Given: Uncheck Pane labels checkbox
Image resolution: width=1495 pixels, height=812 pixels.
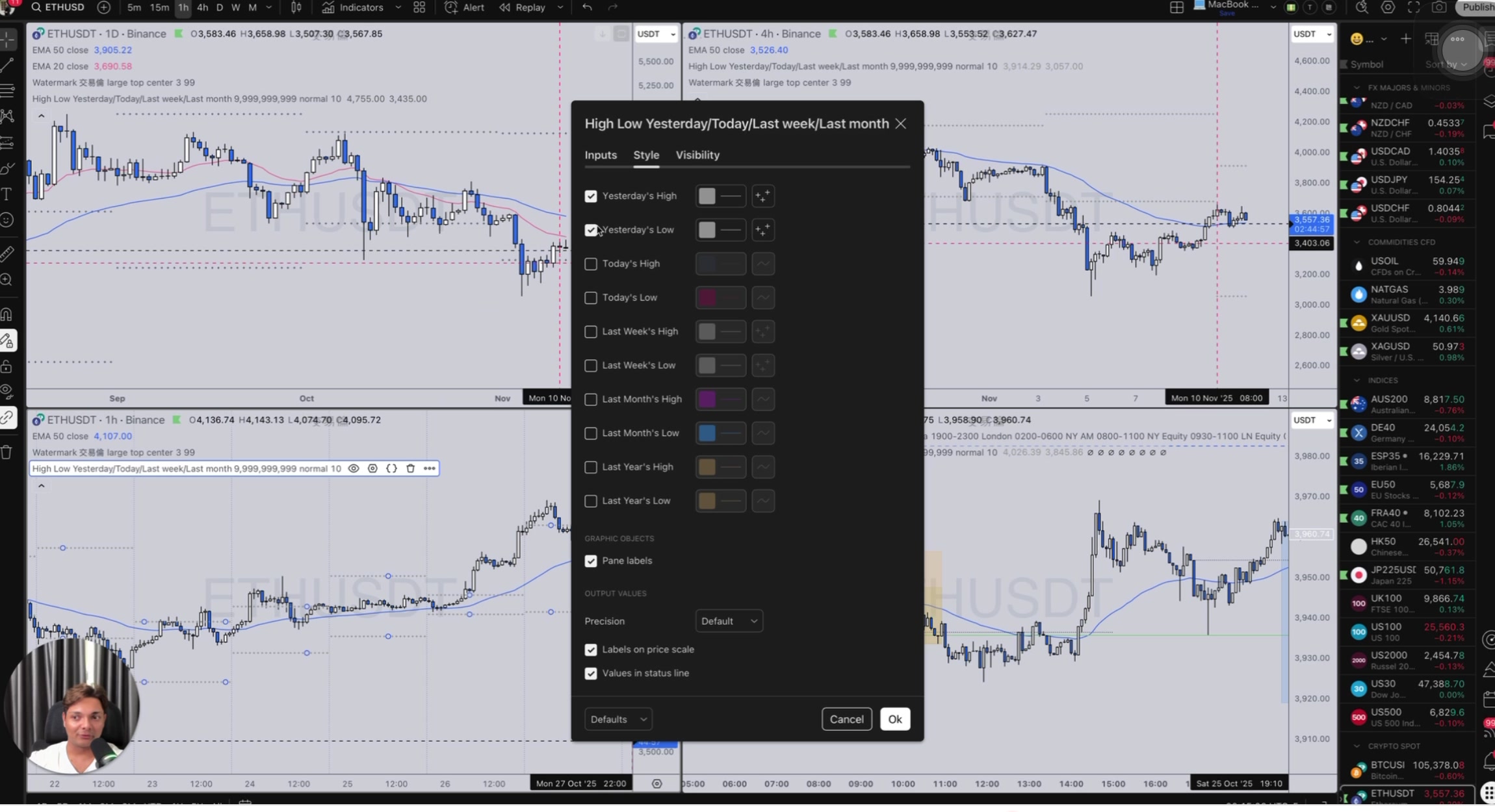Looking at the screenshot, I should [x=590, y=561].
